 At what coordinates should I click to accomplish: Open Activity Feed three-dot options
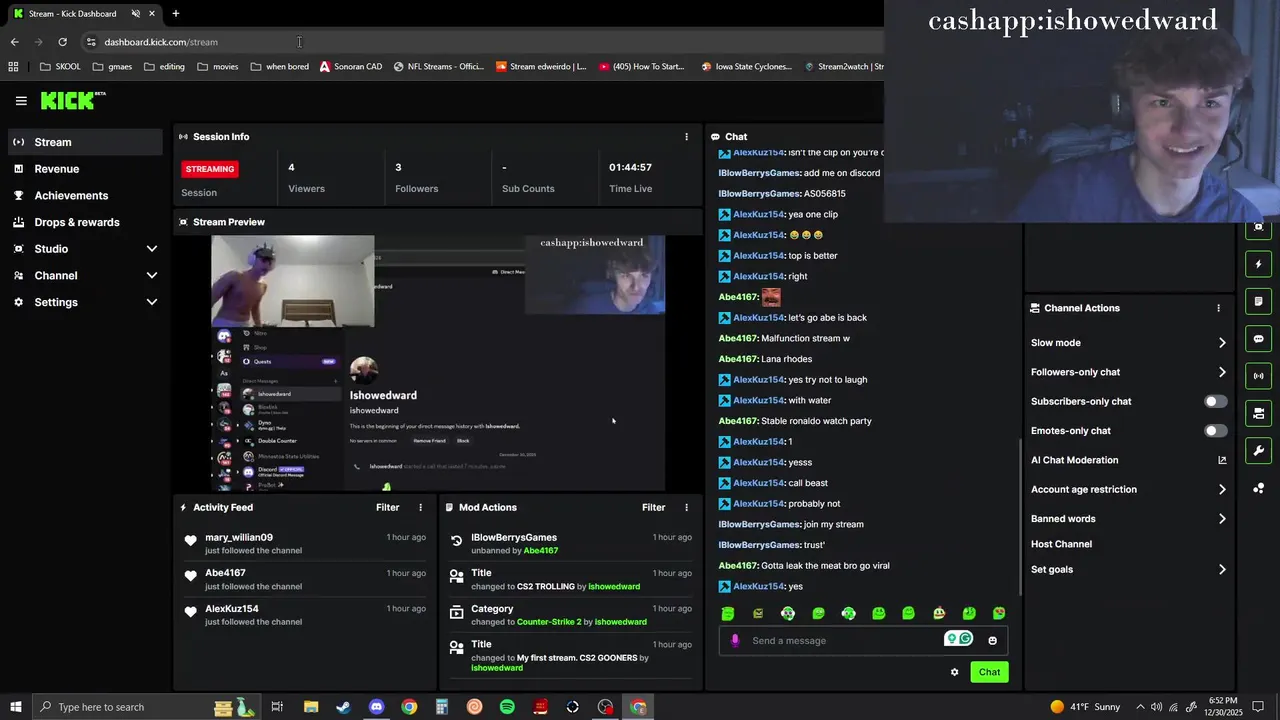pyautogui.click(x=420, y=507)
